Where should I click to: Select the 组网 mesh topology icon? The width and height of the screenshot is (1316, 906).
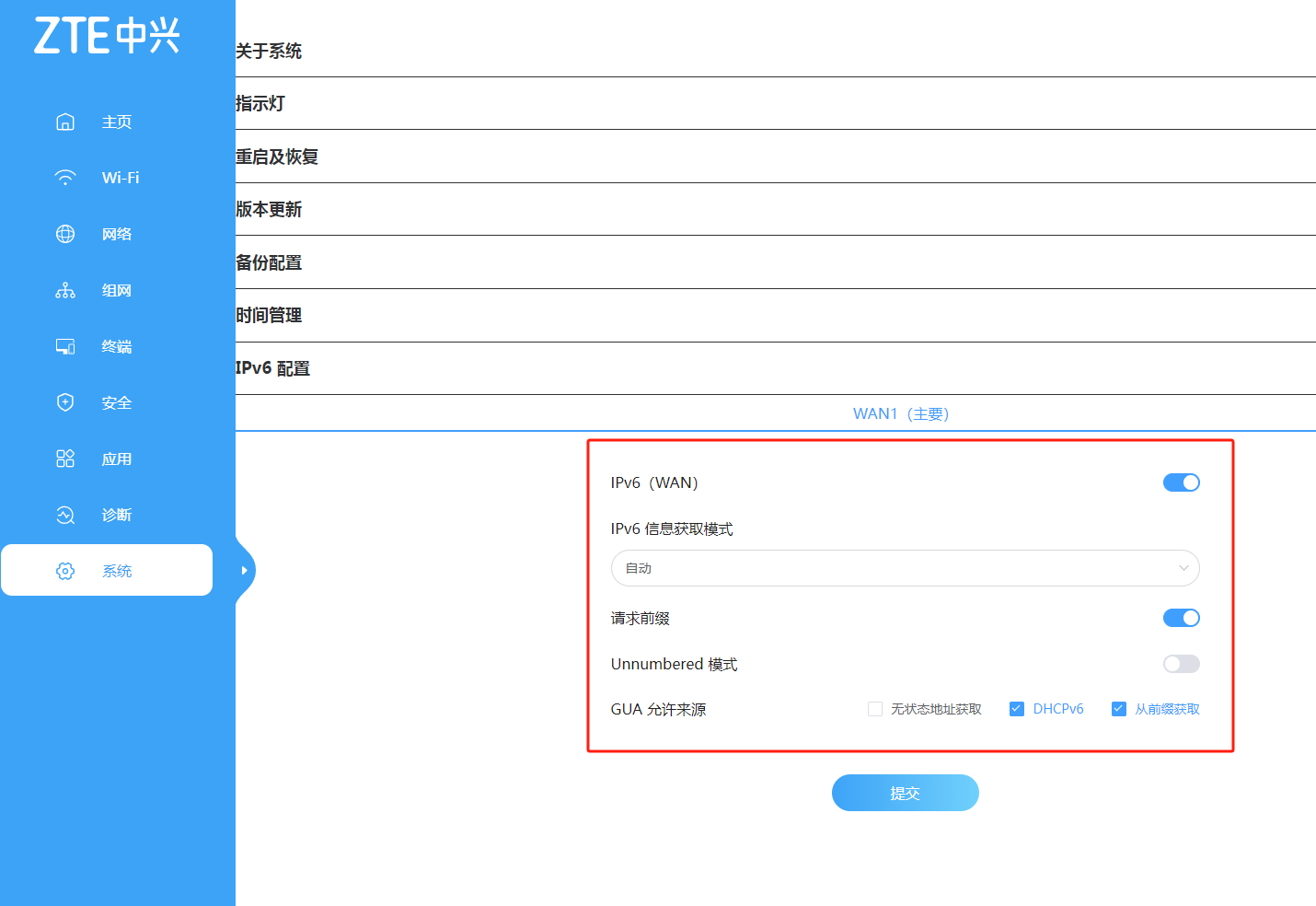point(65,290)
